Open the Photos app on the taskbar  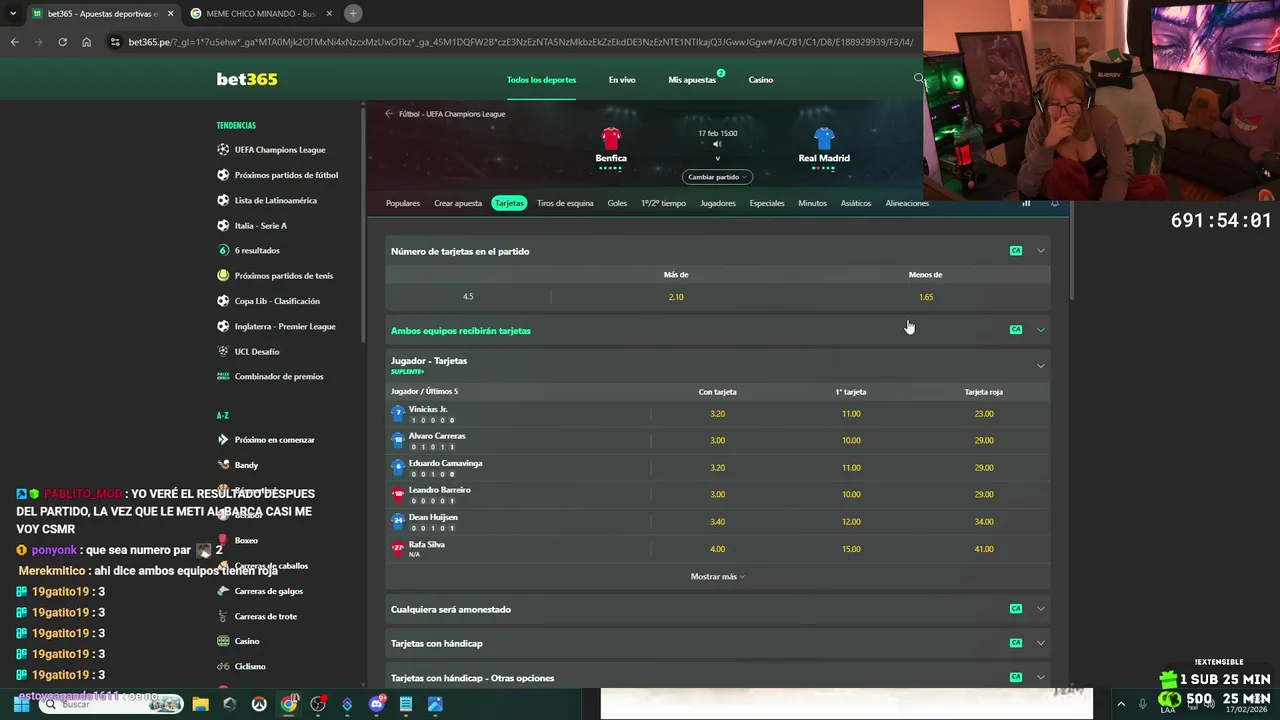click(x=435, y=704)
